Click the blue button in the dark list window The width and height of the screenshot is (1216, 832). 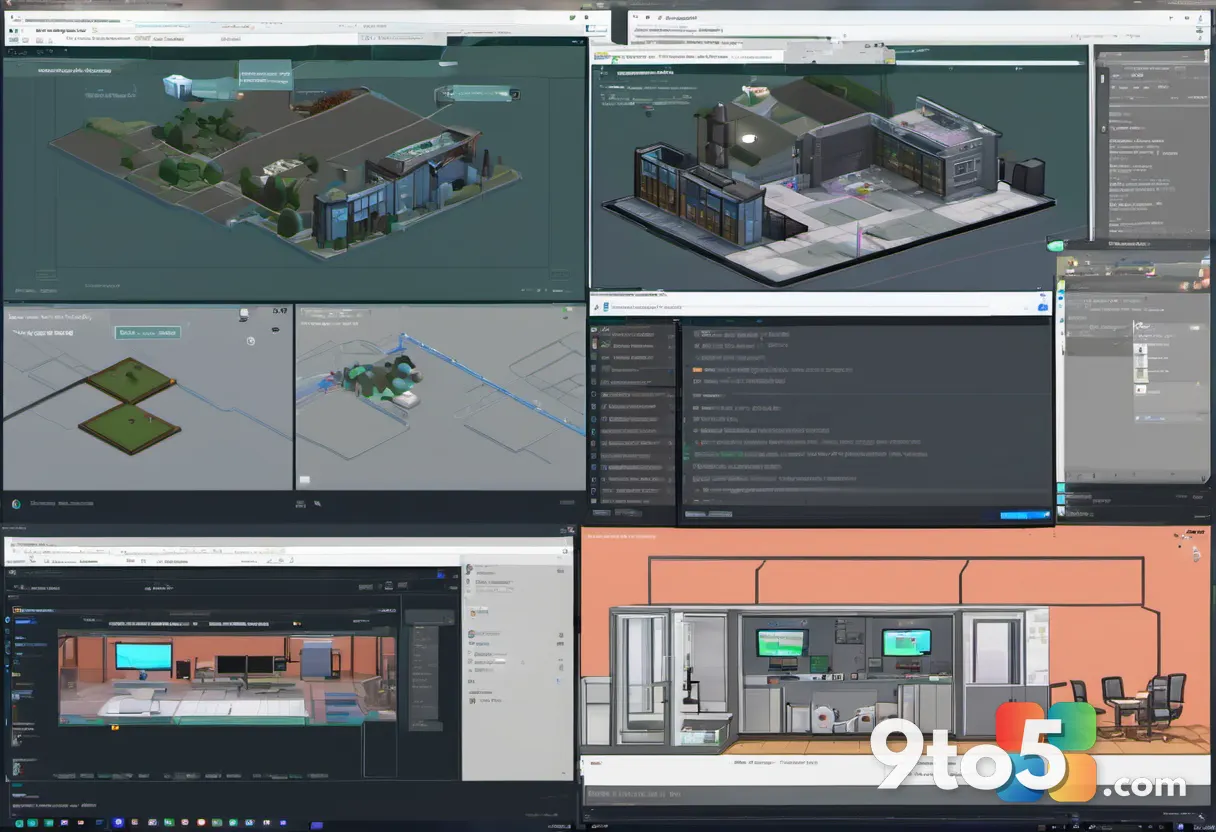[x=1024, y=515]
